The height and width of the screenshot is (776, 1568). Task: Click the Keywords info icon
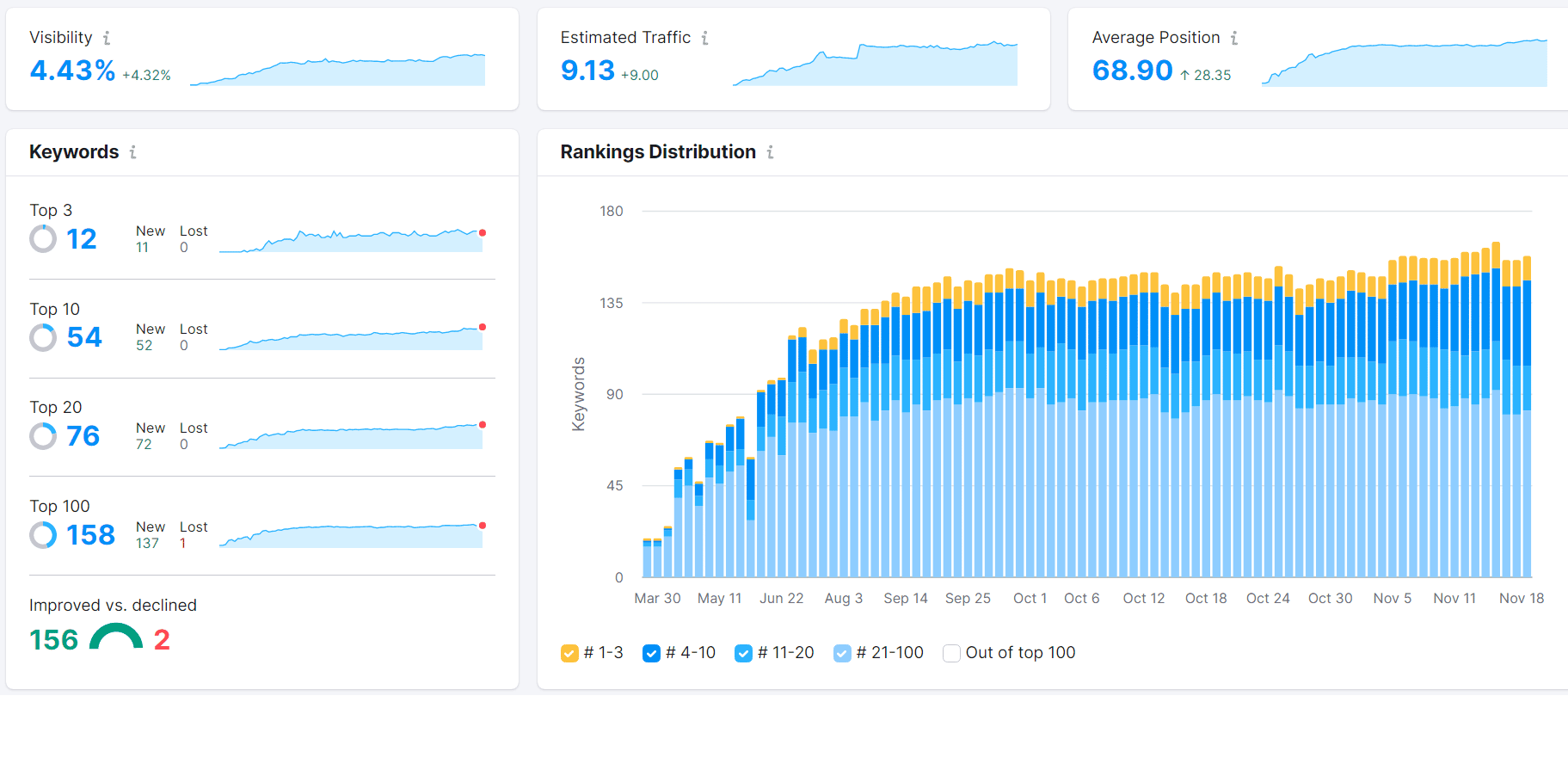point(132,152)
